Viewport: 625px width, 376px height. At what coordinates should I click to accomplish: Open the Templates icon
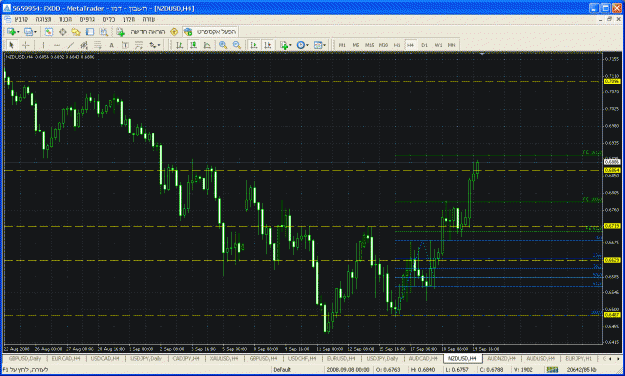tap(318, 45)
